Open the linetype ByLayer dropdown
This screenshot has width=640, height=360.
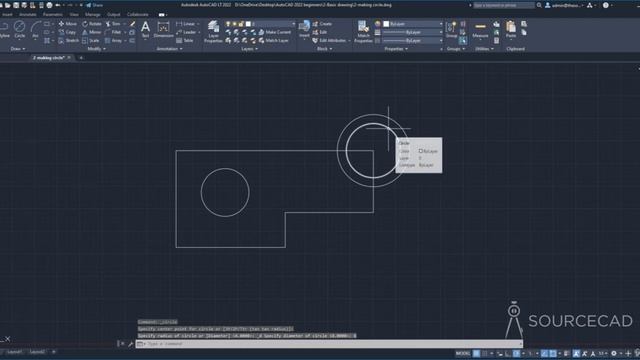(x=413, y=40)
